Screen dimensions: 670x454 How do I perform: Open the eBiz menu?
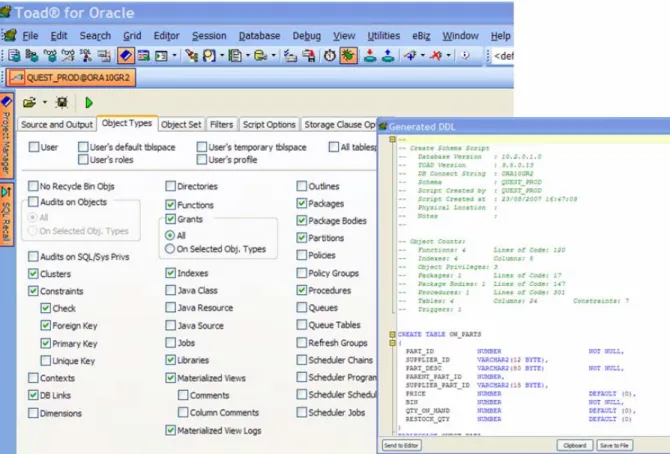[x=421, y=36]
